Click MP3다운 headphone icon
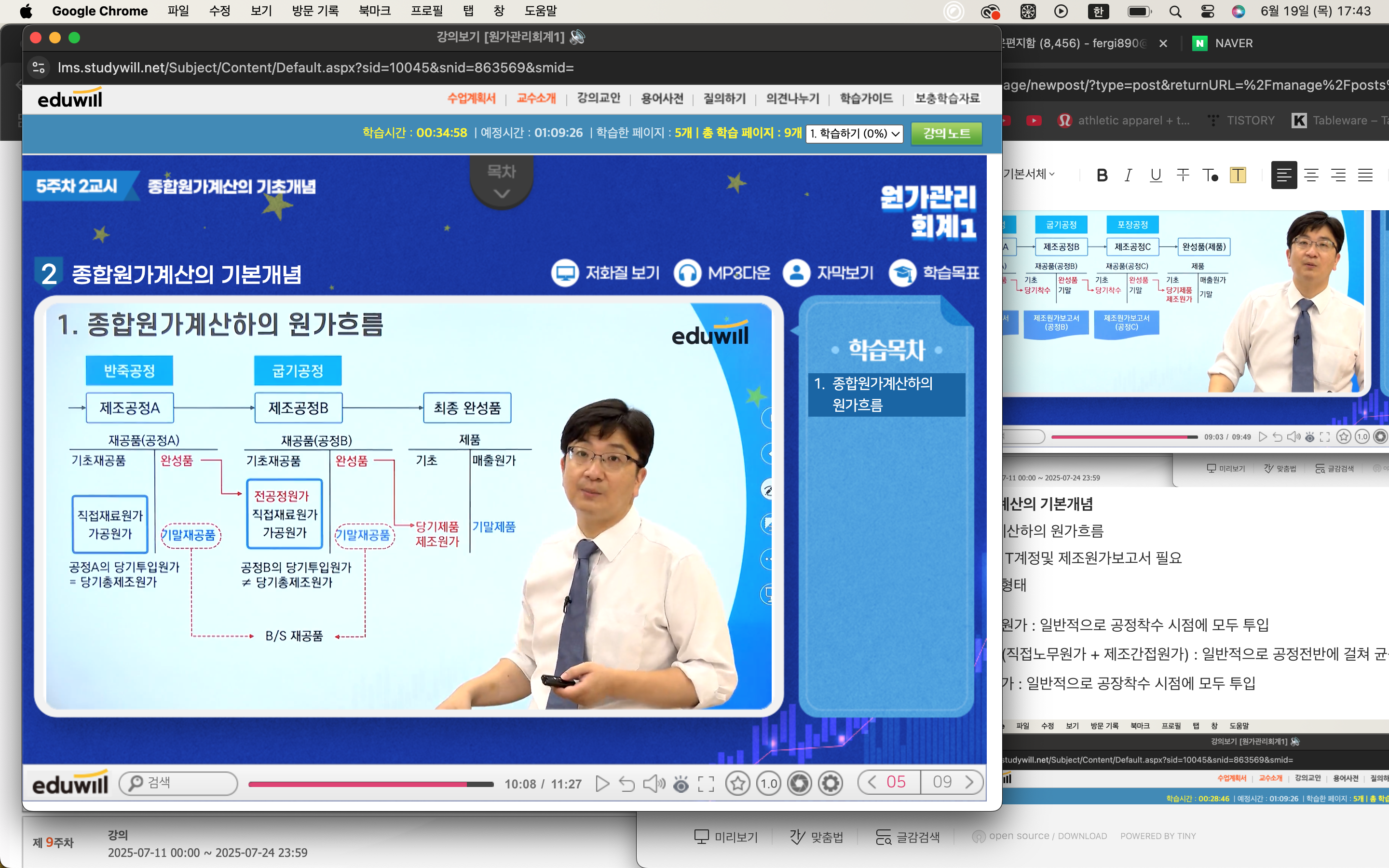 click(x=688, y=273)
